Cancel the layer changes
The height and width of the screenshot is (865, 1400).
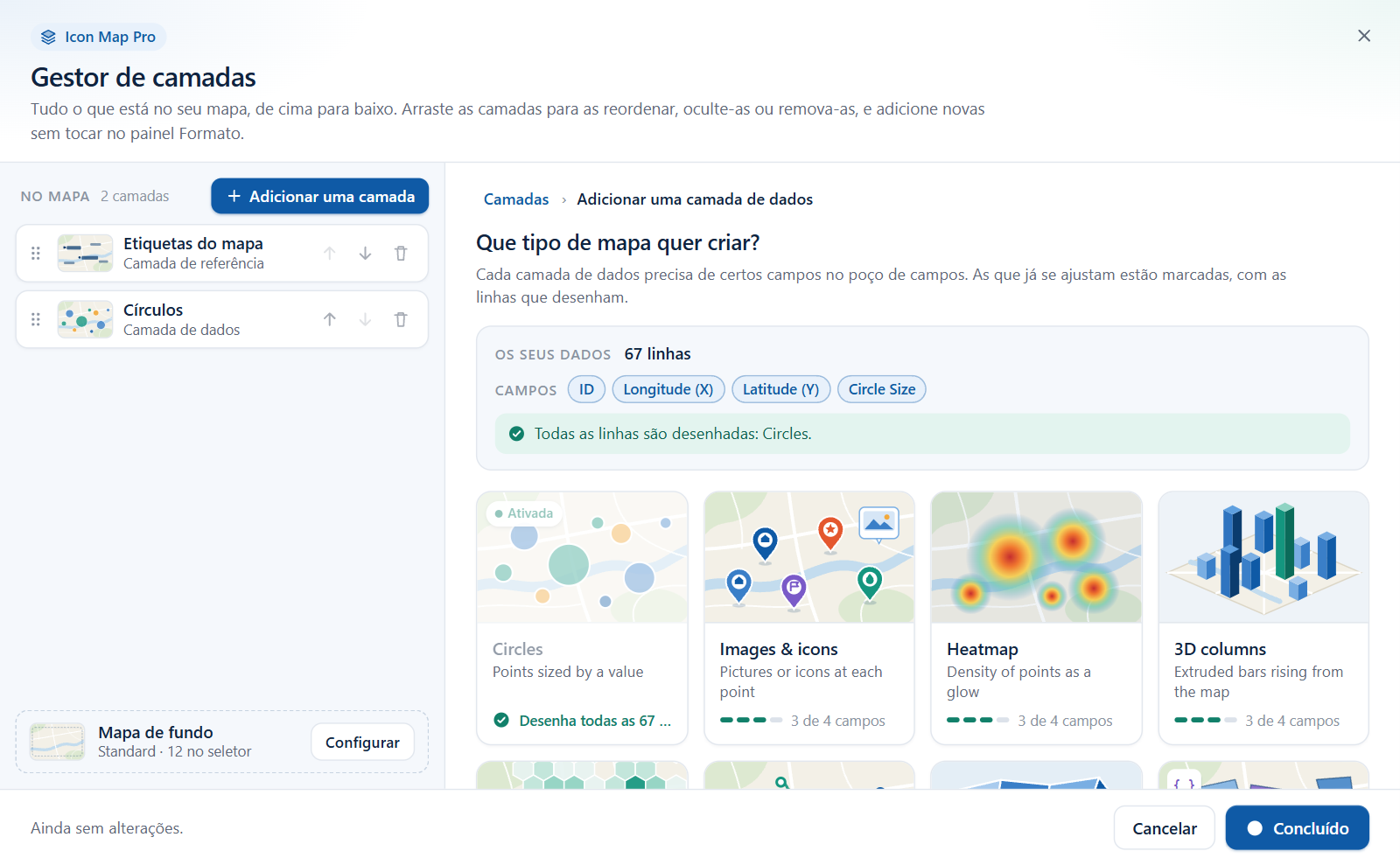[1164, 827]
